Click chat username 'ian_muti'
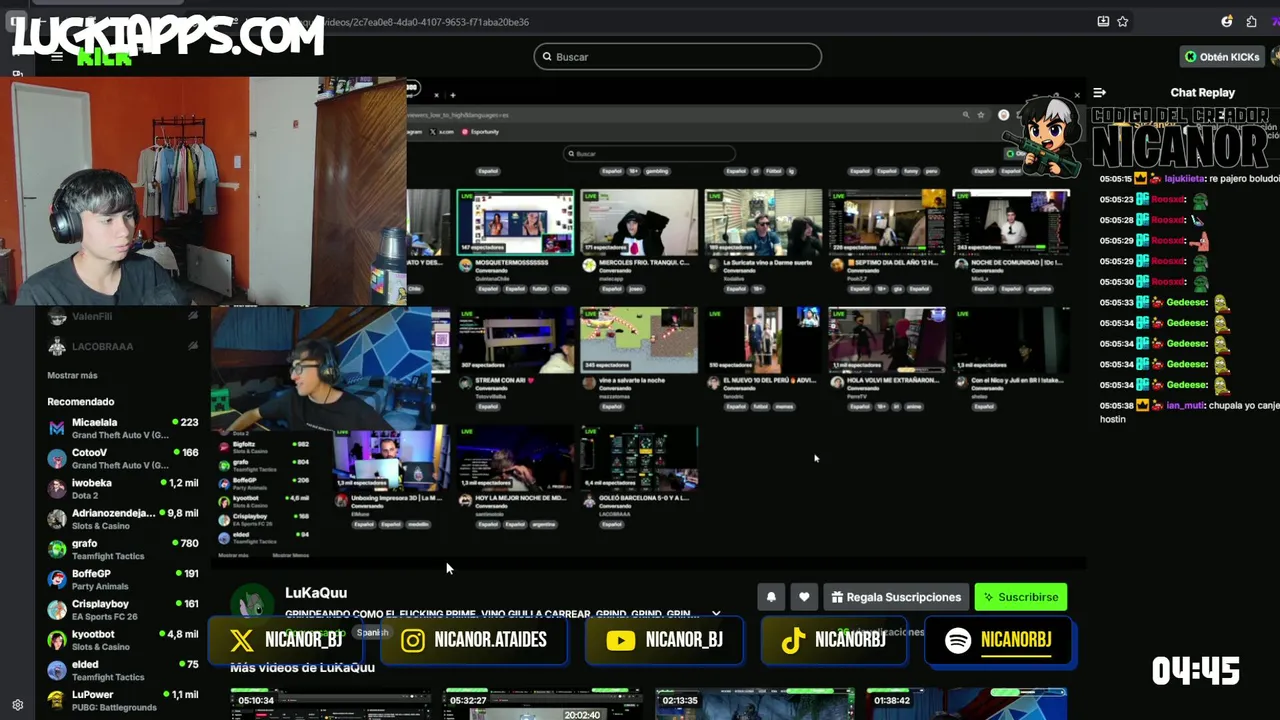The height and width of the screenshot is (720, 1280). (x=1186, y=405)
